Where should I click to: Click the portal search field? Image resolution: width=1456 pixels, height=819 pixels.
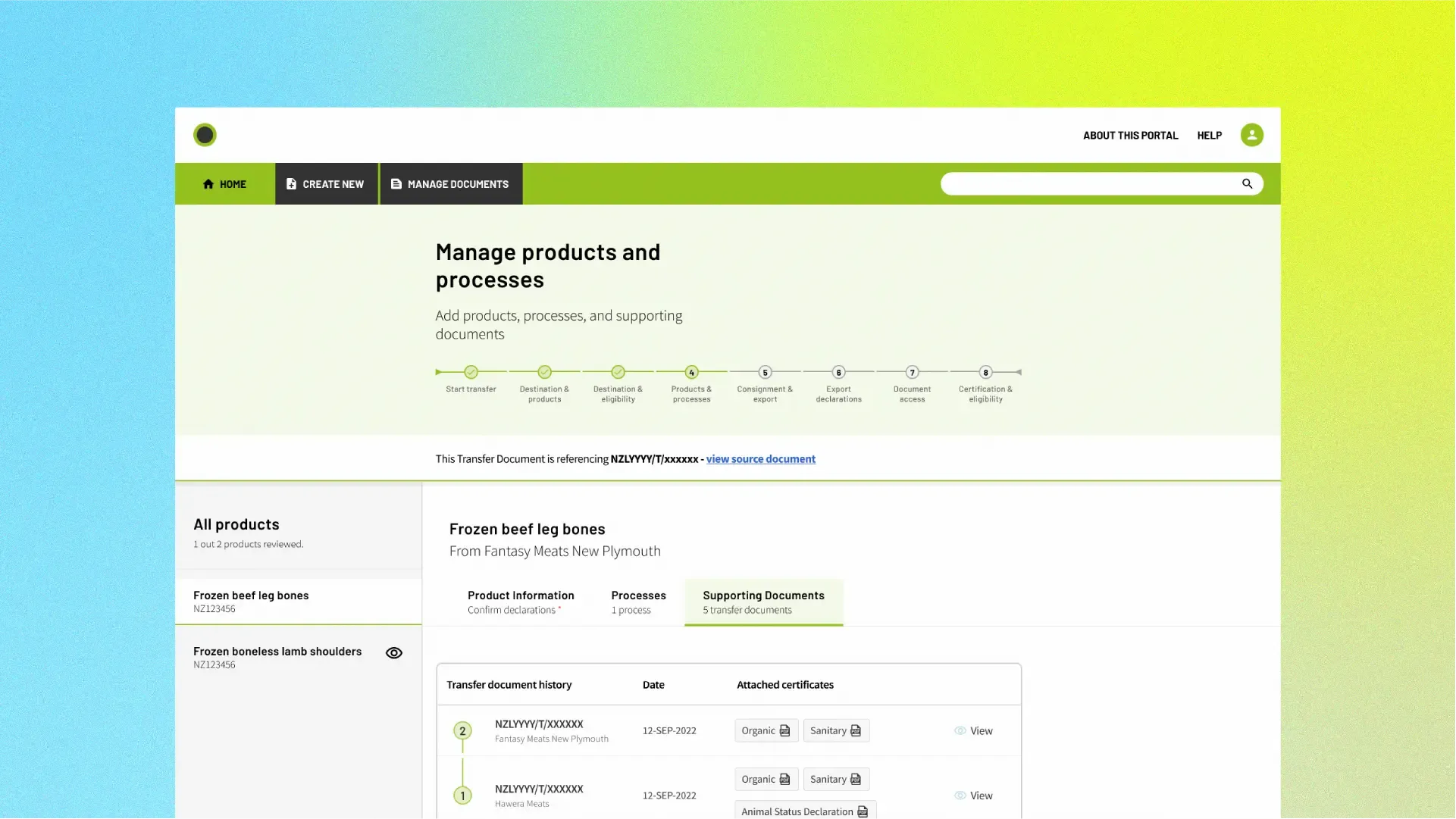(1101, 183)
